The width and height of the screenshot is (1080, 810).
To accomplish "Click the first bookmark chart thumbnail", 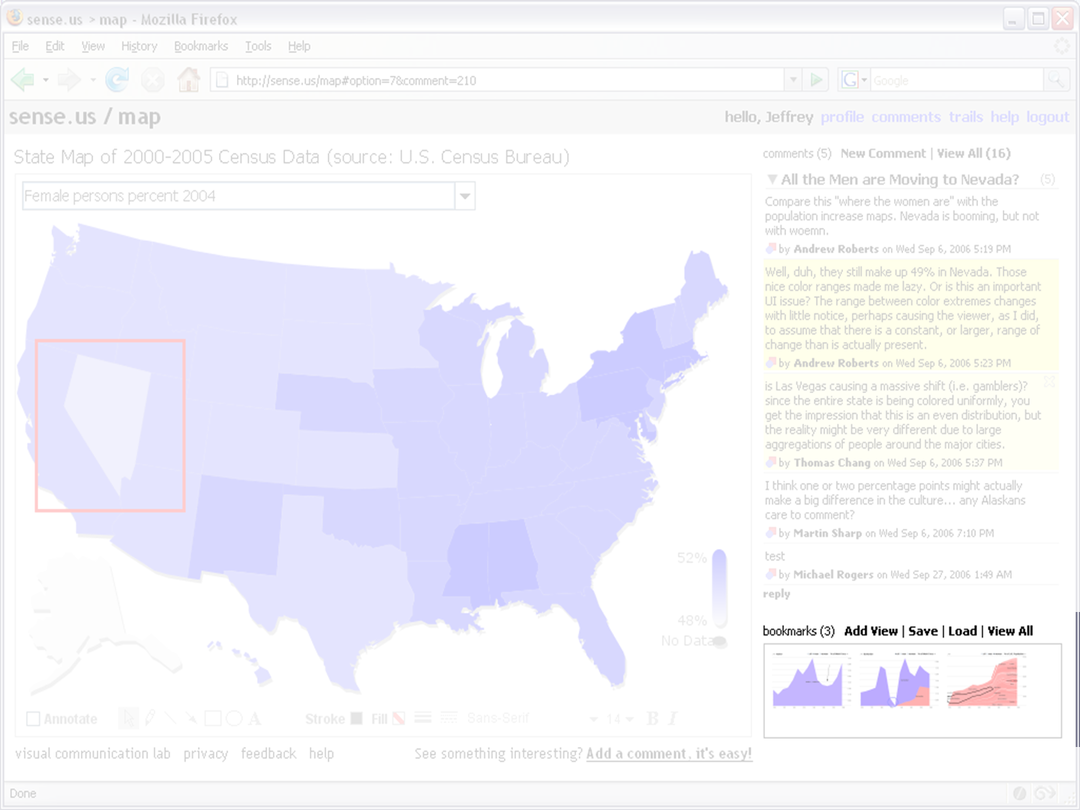I will [x=811, y=680].
